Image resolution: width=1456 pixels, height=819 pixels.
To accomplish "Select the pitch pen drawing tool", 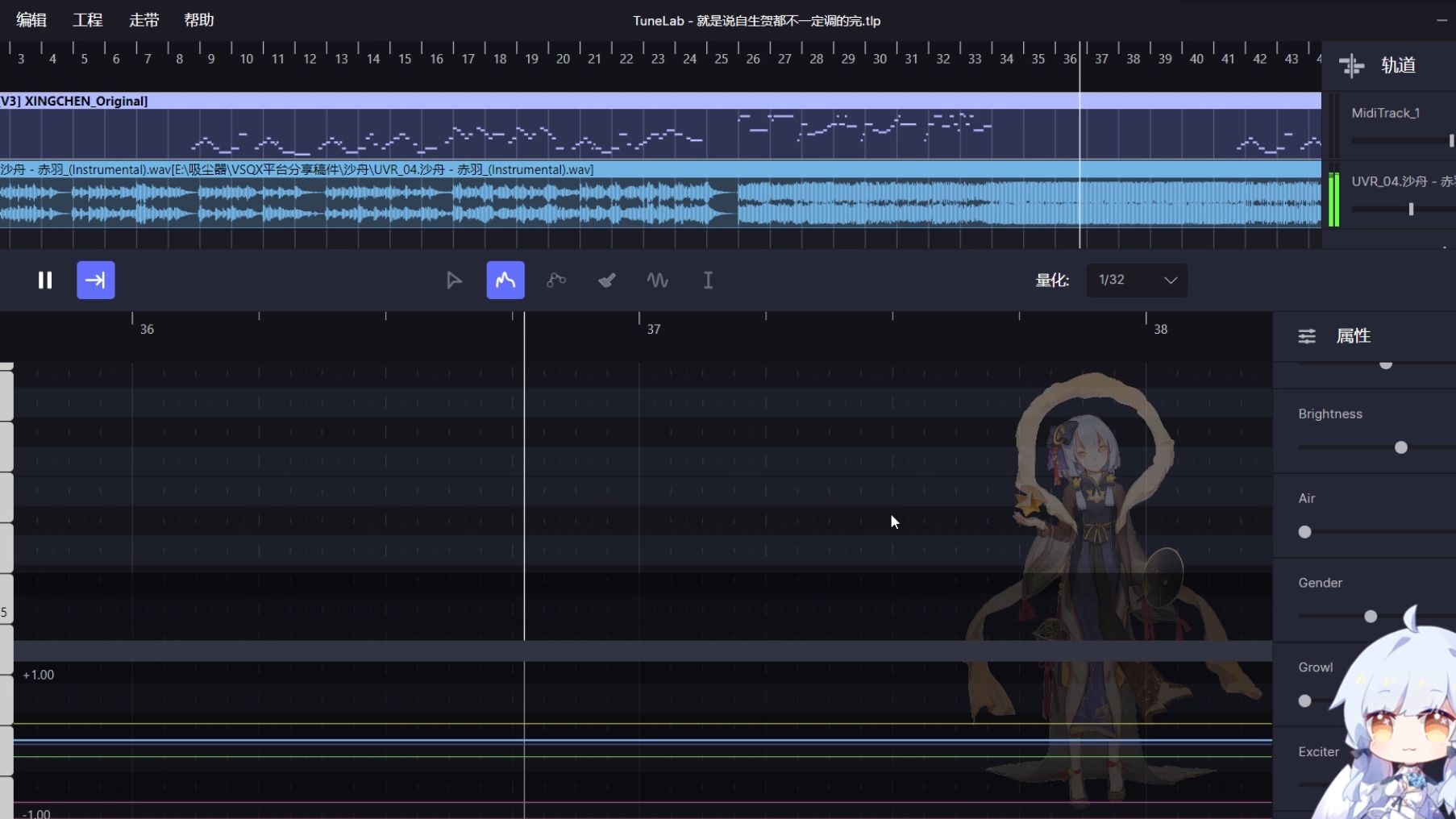I will 505,280.
